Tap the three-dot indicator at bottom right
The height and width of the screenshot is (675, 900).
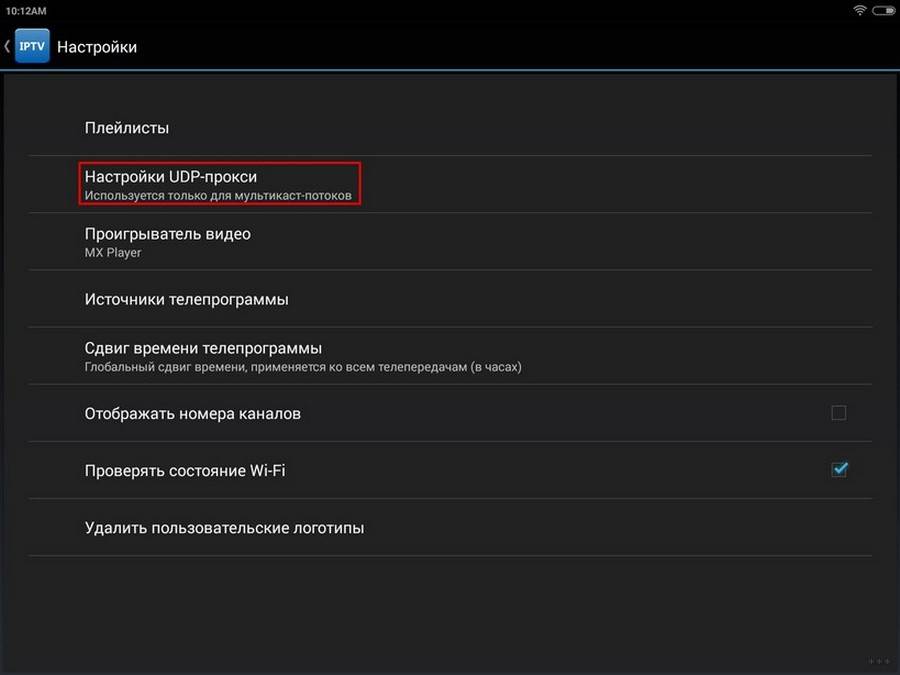tap(878, 661)
